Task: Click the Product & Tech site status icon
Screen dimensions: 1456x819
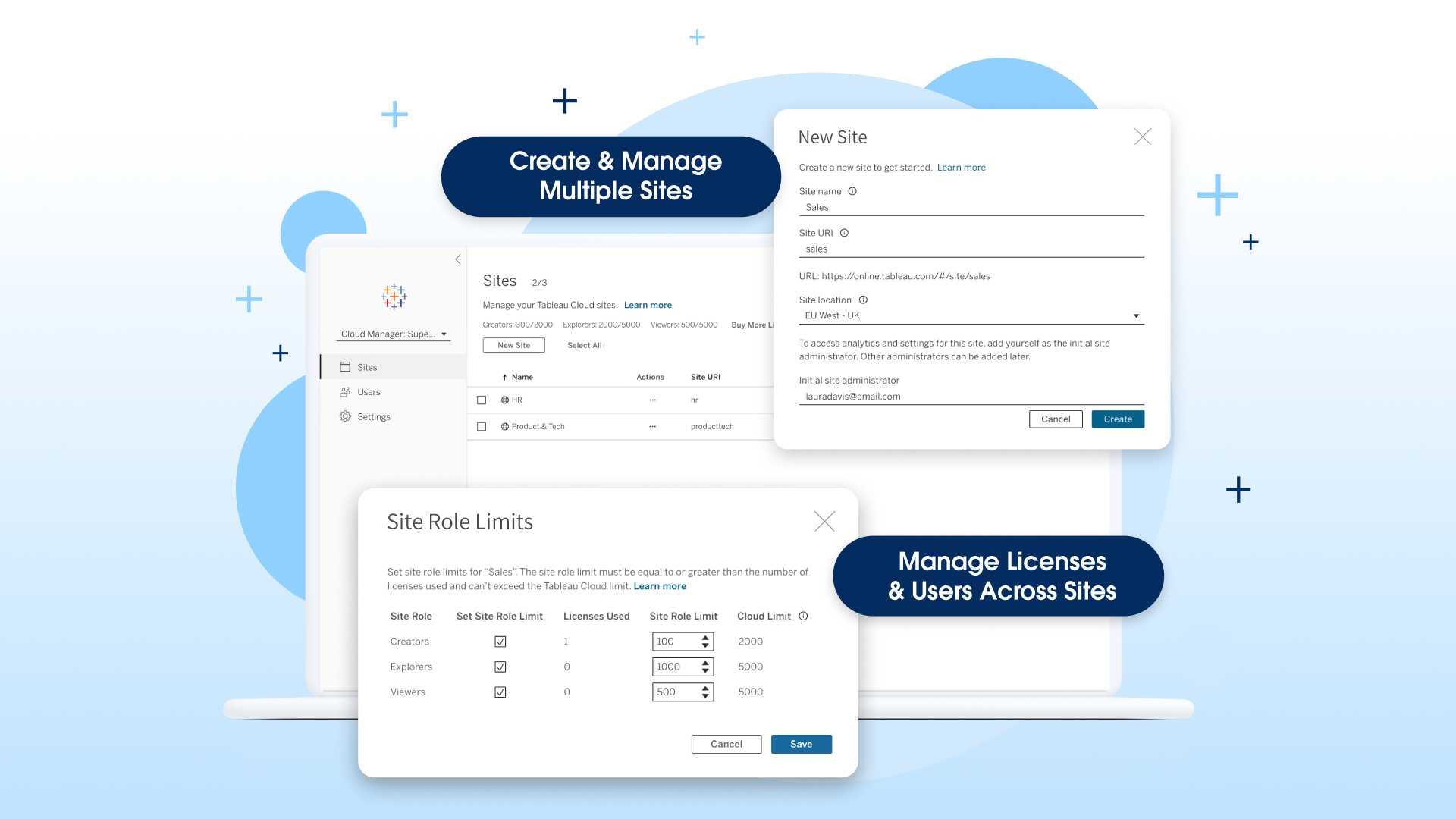Action: (x=504, y=427)
